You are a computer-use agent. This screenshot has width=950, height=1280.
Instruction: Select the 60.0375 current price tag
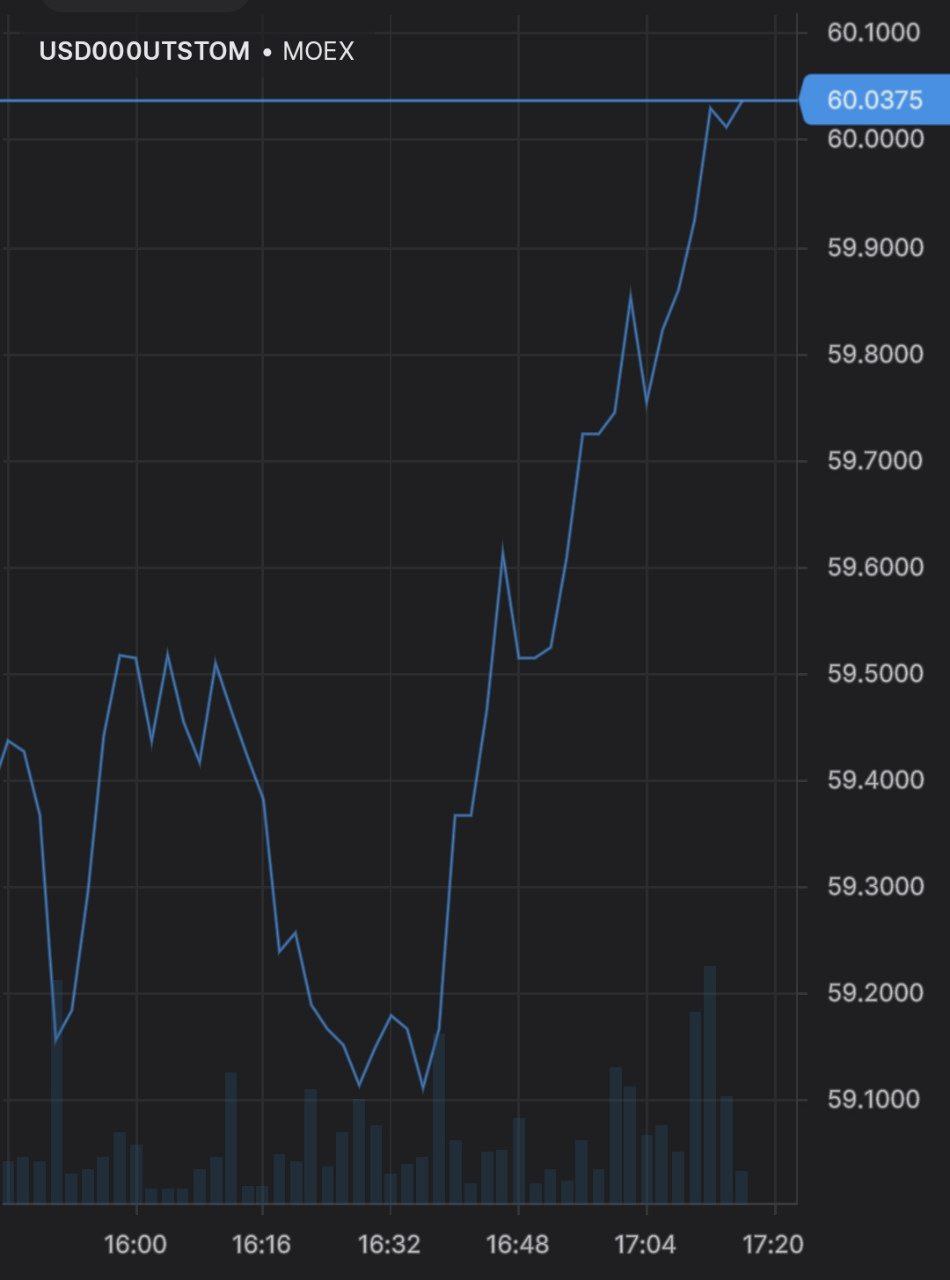[874, 101]
